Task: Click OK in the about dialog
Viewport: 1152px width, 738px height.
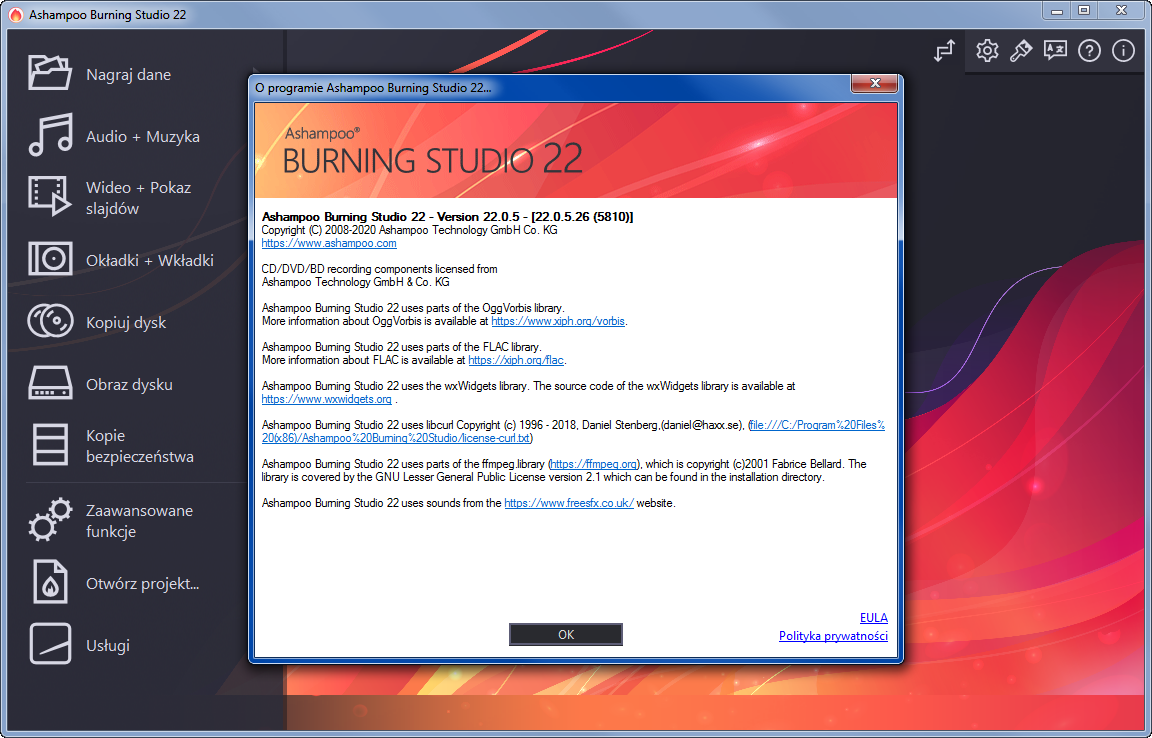Action: click(x=566, y=634)
